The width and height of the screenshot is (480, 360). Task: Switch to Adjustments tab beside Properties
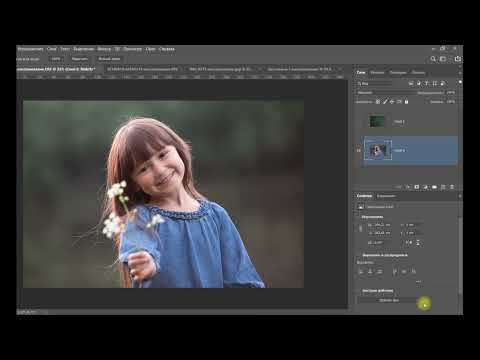click(x=386, y=196)
